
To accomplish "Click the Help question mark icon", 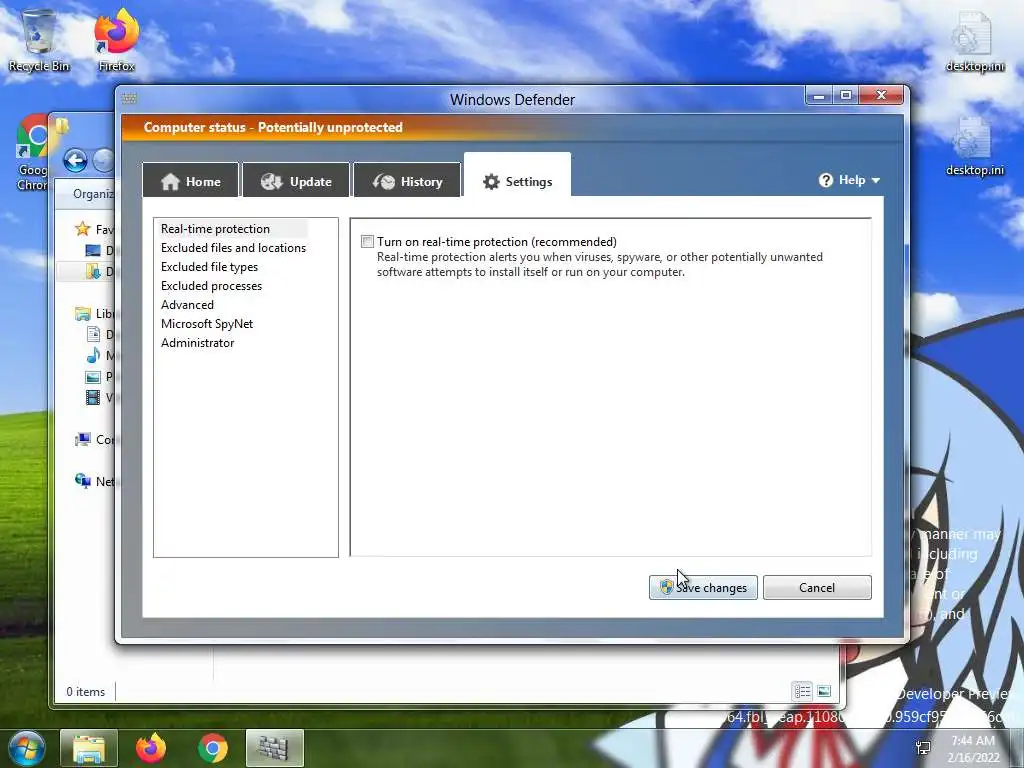I will click(x=825, y=180).
